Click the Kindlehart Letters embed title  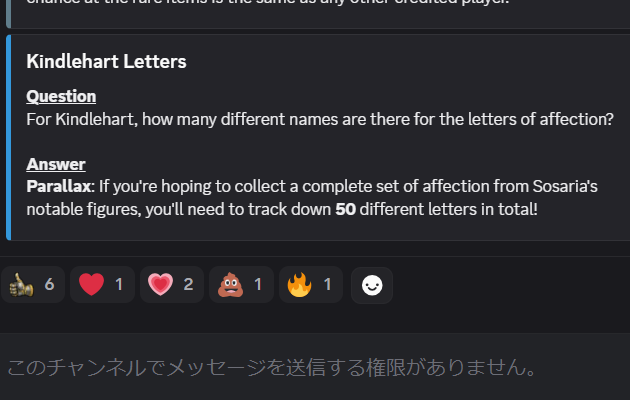[x=106, y=61]
